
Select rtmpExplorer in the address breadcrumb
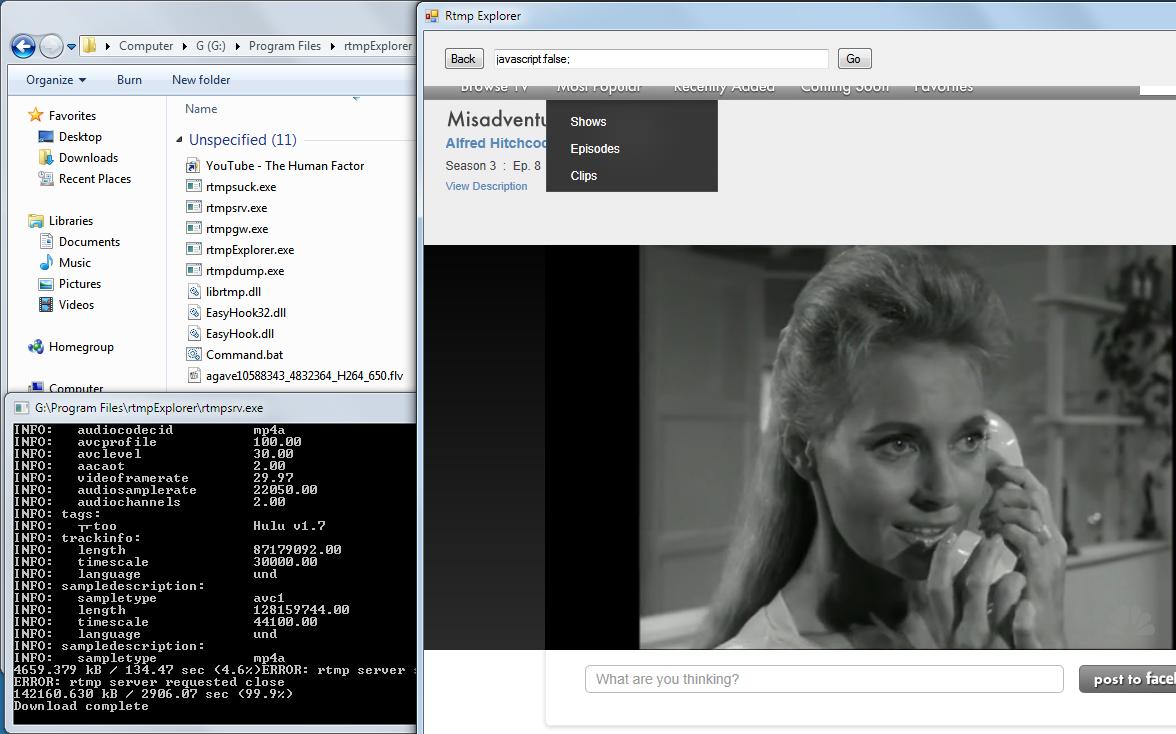tap(378, 46)
